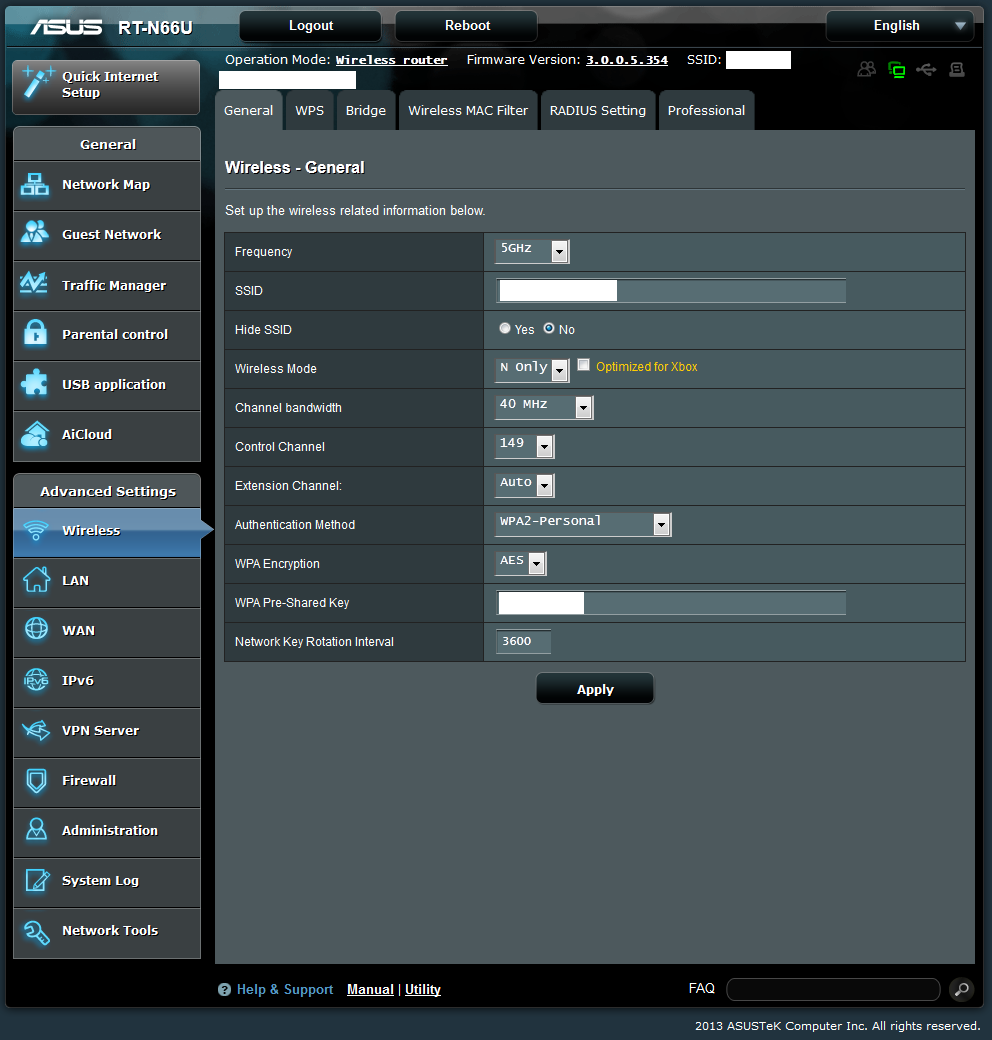This screenshot has height=1040, width=992.
Task: Click the Network Tools wrench icon
Action: 36,932
